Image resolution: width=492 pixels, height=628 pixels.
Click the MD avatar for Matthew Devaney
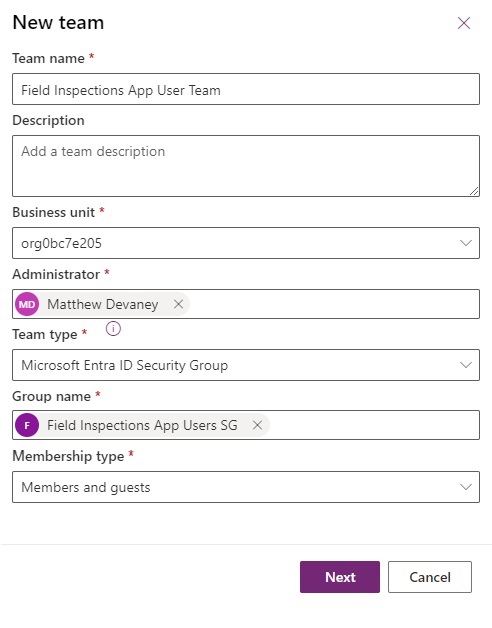click(27, 304)
